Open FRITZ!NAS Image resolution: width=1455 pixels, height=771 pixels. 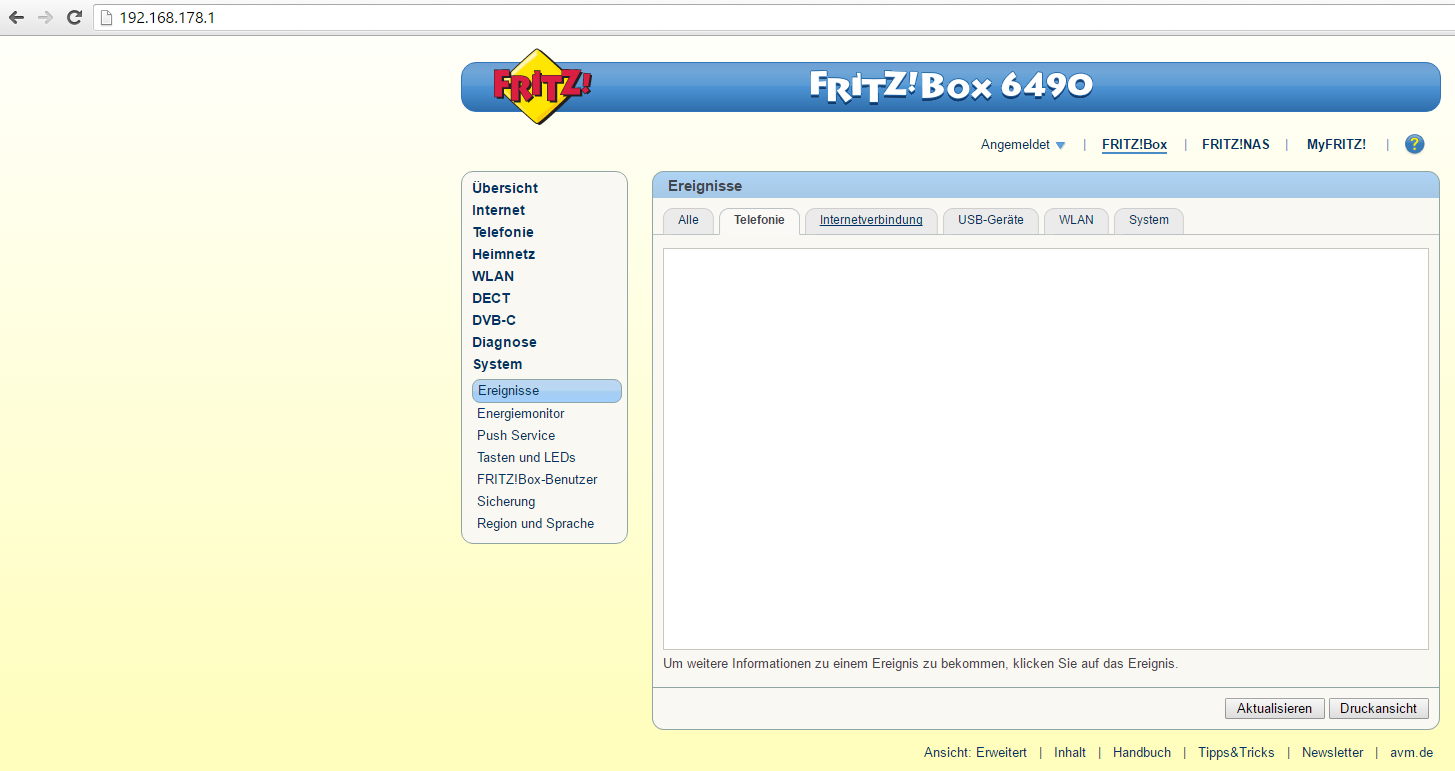coord(1235,145)
